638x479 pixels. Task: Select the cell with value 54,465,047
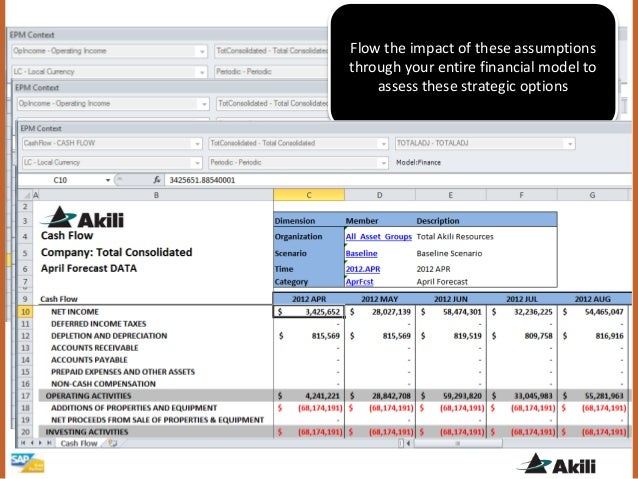593,312
